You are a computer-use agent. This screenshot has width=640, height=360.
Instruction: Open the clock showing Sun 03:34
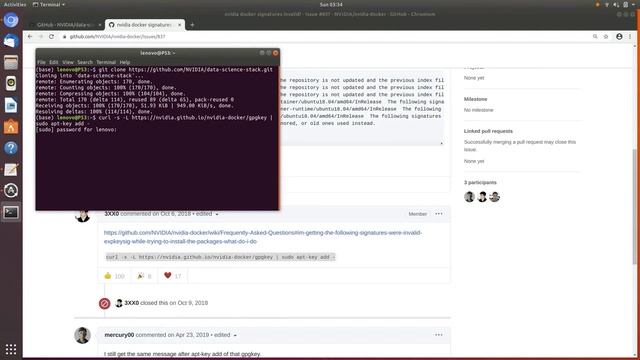pyautogui.click(x=331, y=4)
